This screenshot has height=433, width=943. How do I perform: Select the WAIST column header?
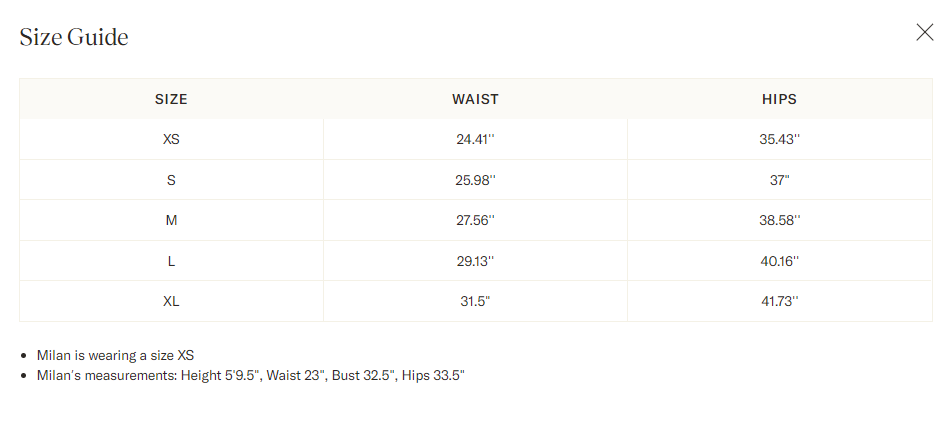coord(476,99)
